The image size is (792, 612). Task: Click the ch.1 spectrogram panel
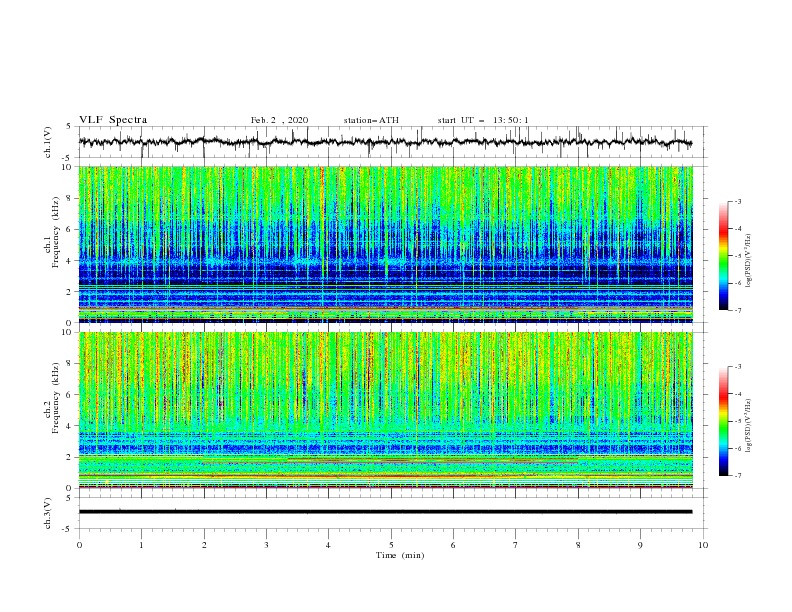click(x=385, y=244)
